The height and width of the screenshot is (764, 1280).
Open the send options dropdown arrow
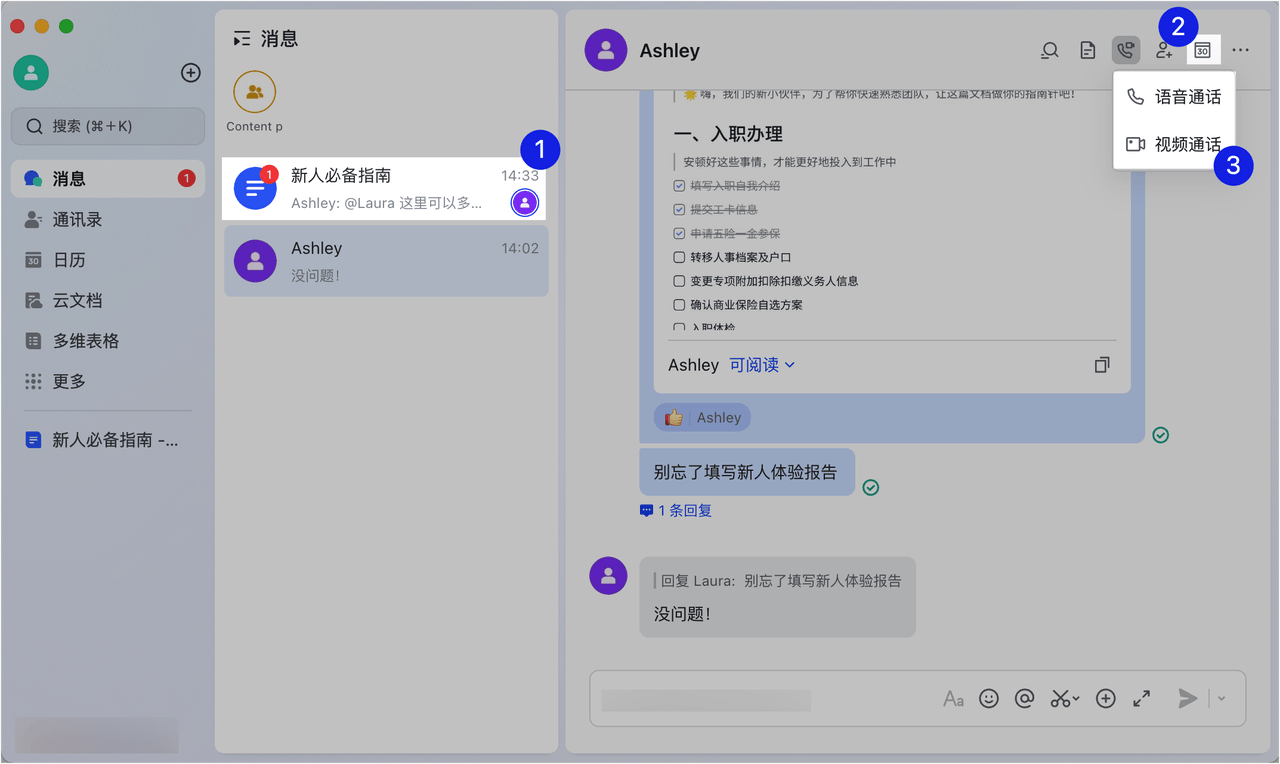[1222, 699]
